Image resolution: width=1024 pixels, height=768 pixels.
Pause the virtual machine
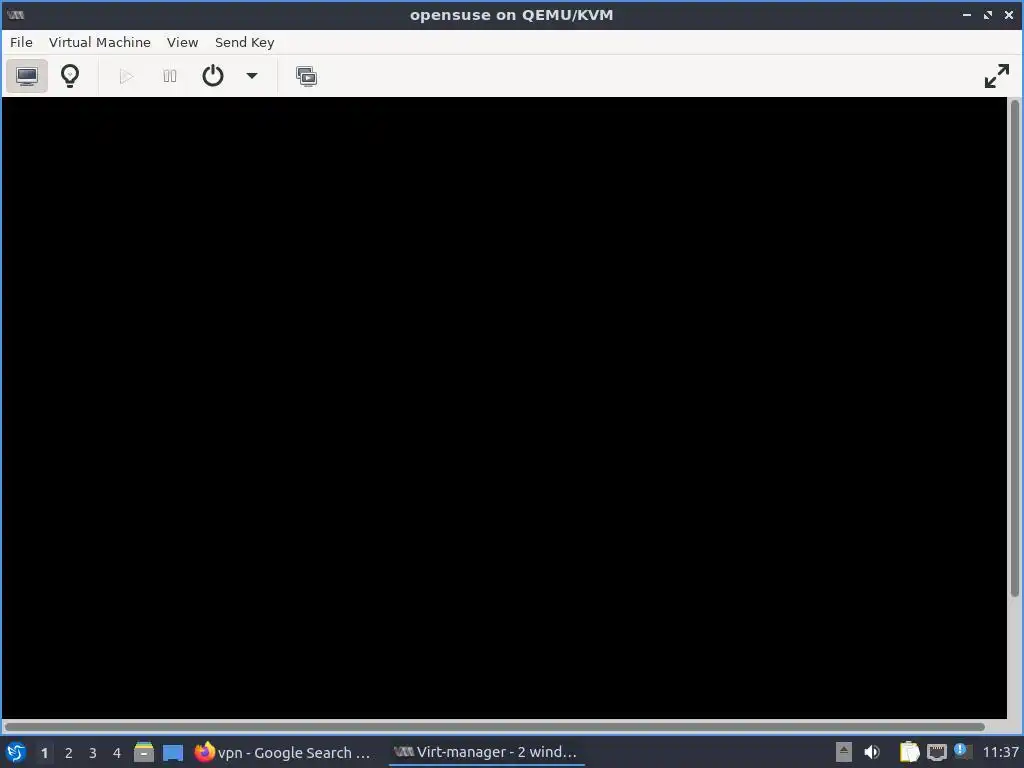[170, 76]
